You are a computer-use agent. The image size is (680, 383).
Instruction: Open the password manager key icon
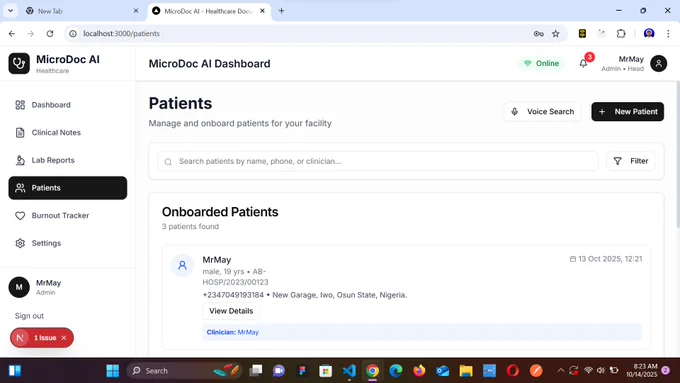click(x=538, y=34)
